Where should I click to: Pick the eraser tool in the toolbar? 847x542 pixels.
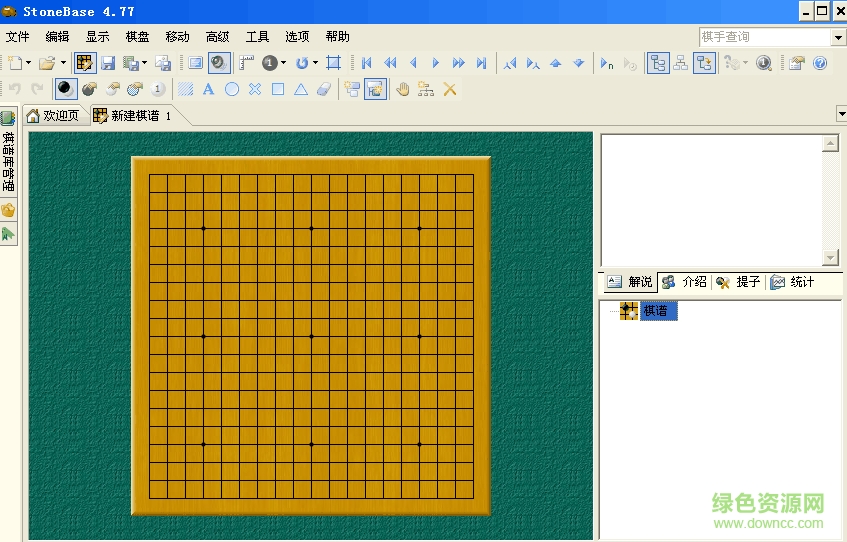(322, 89)
